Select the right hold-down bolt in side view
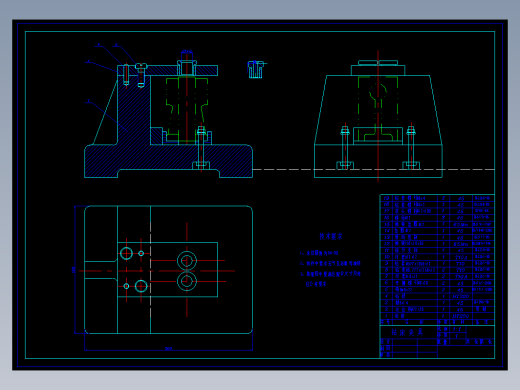Screen dimensions: 520x390 (411, 147)
